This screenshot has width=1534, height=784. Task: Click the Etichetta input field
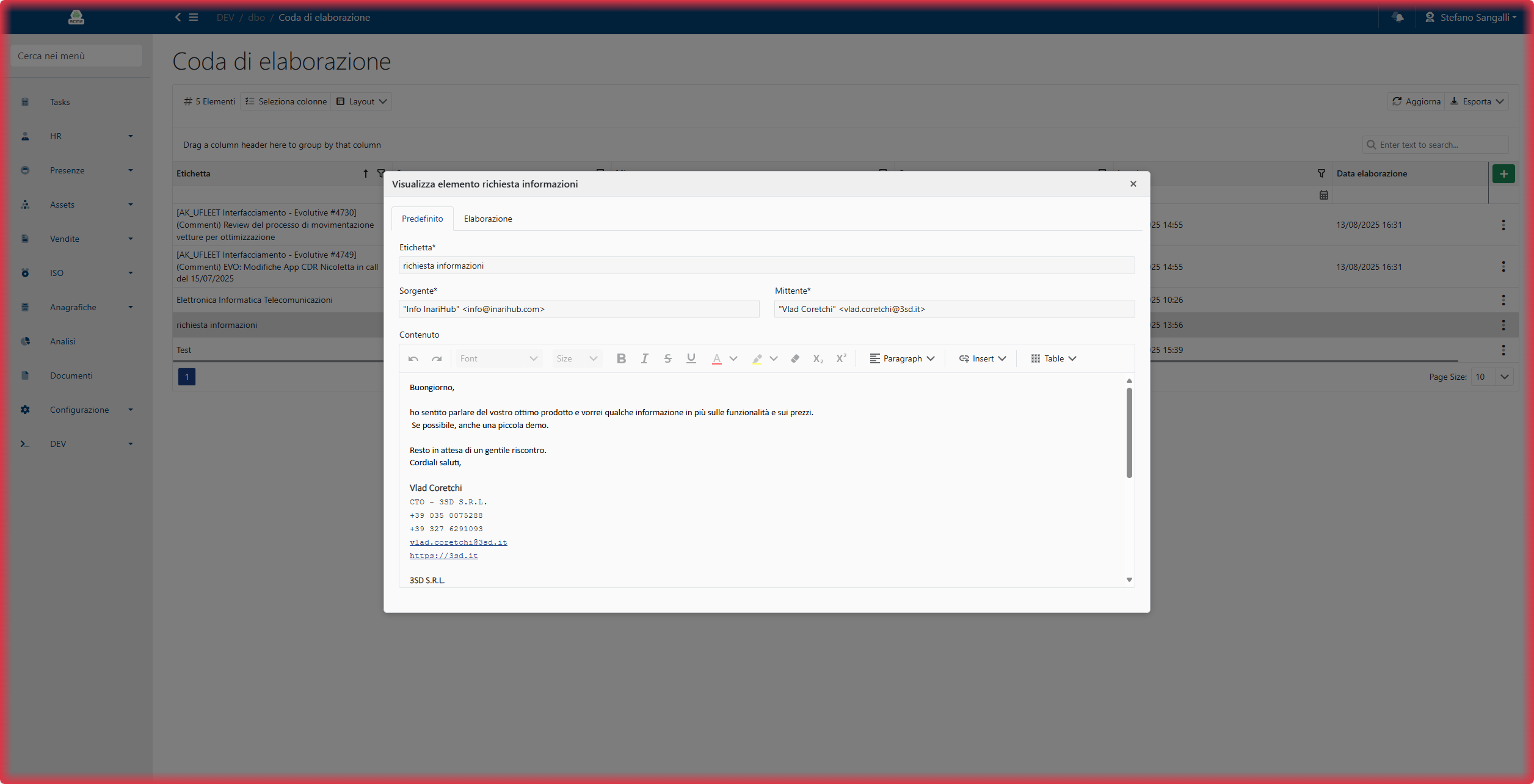(x=766, y=266)
